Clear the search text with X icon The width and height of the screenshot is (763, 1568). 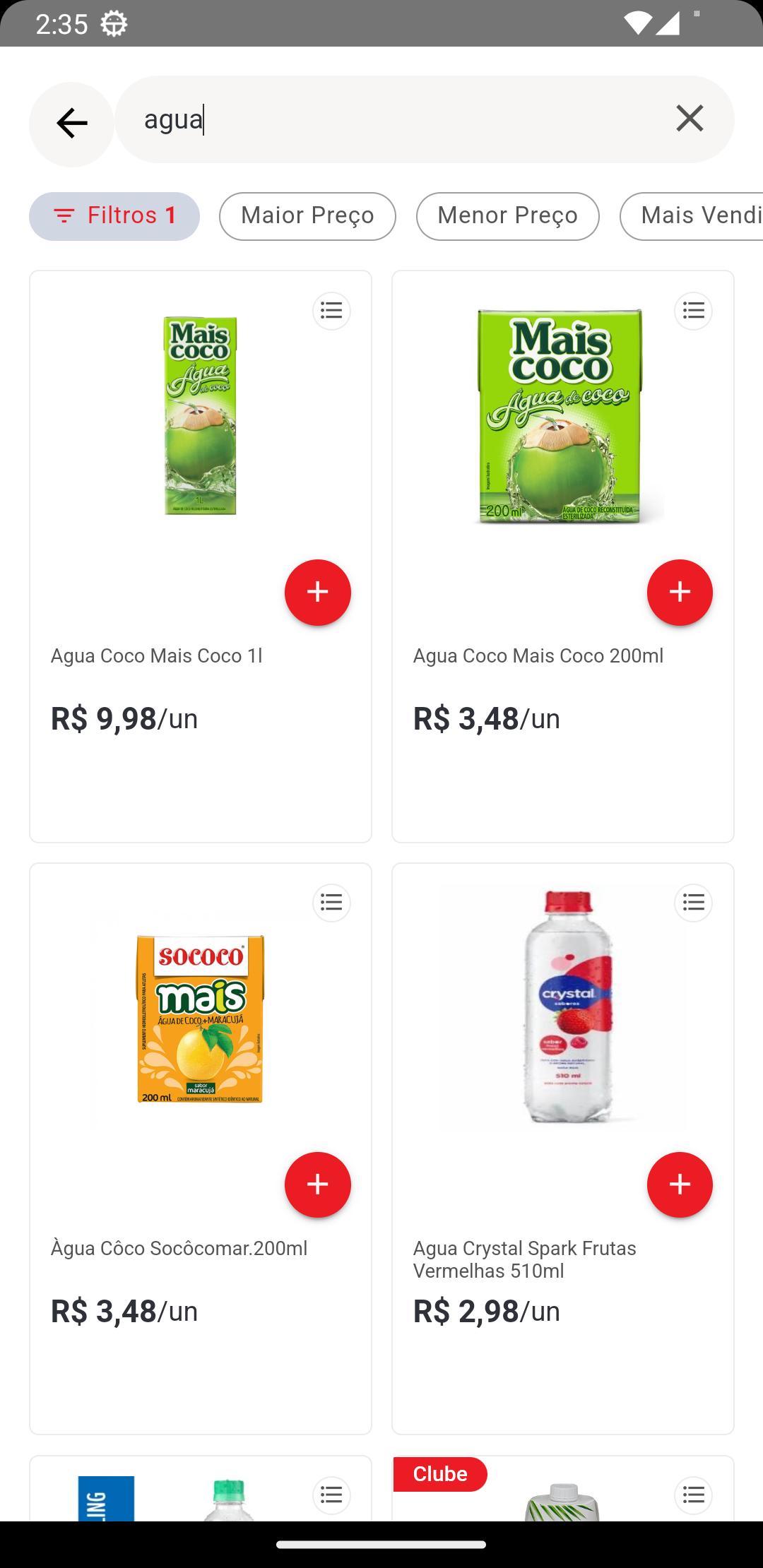click(690, 119)
